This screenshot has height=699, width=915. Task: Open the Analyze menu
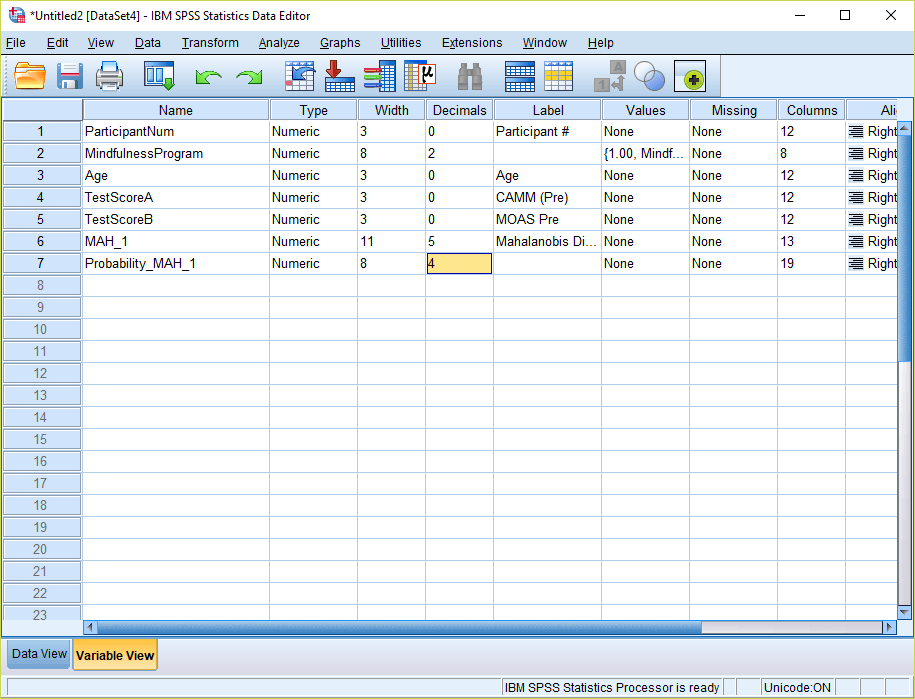(279, 43)
